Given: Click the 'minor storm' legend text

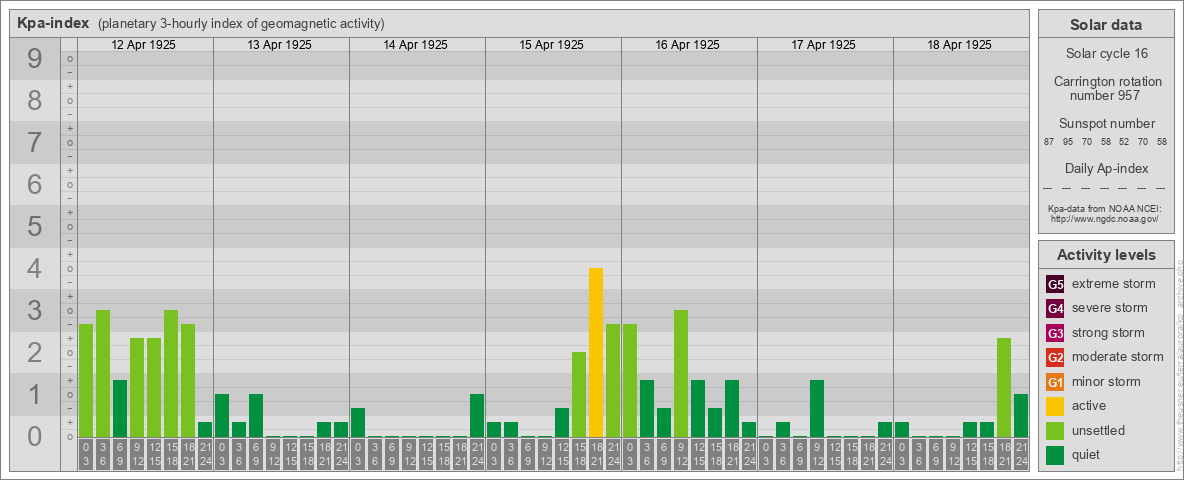Looking at the screenshot, I should (x=1106, y=382).
